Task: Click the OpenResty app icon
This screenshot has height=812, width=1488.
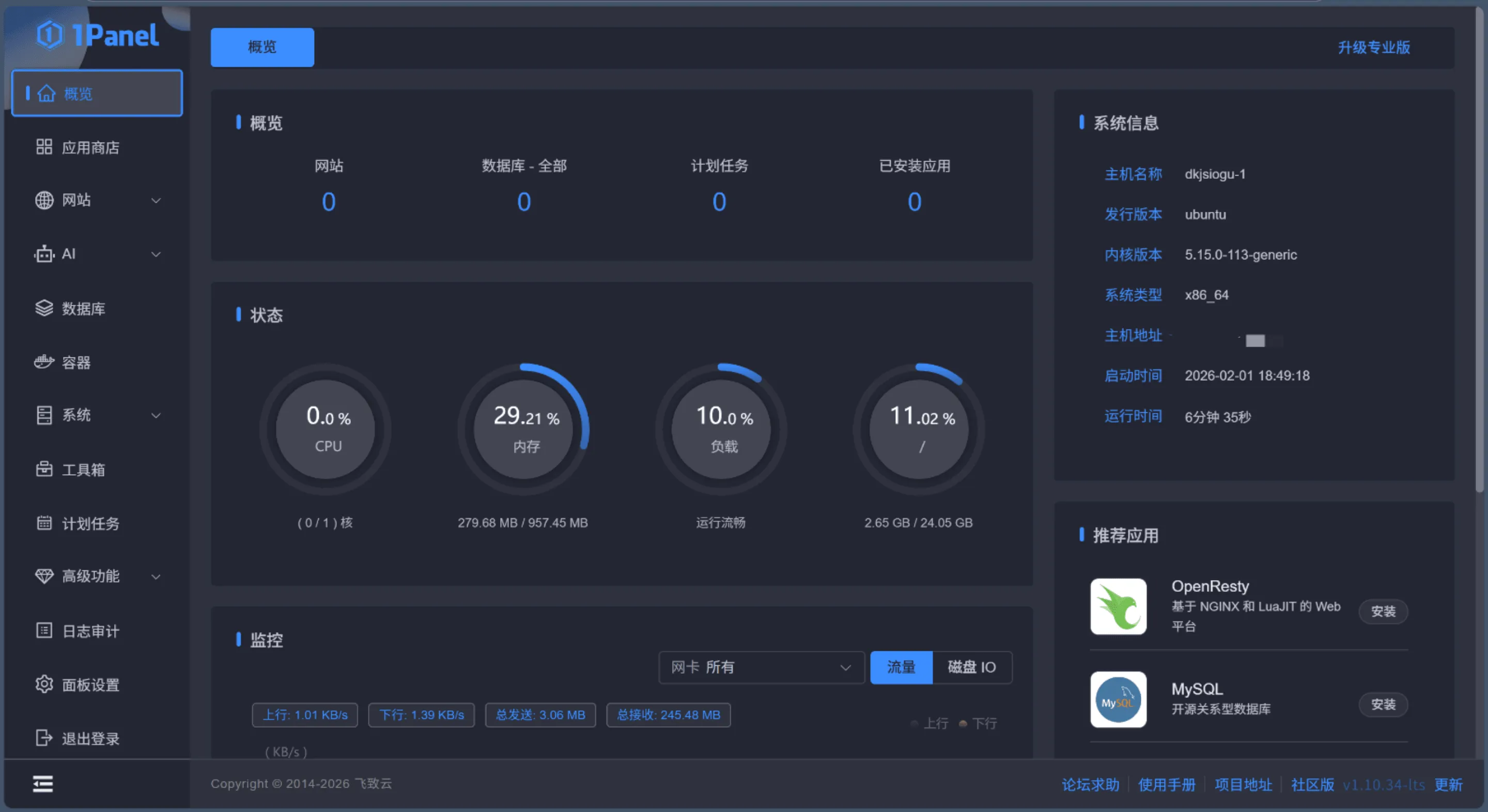Action: [1118, 606]
